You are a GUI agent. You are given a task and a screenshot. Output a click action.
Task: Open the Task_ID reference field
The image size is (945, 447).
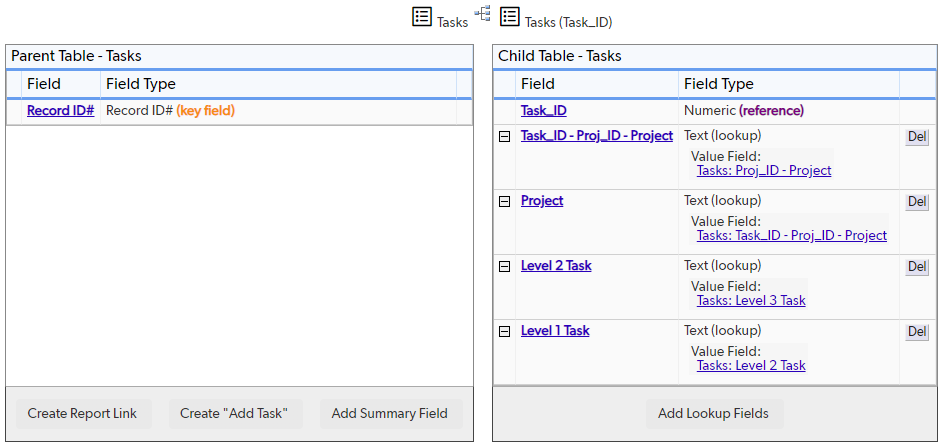click(x=544, y=111)
